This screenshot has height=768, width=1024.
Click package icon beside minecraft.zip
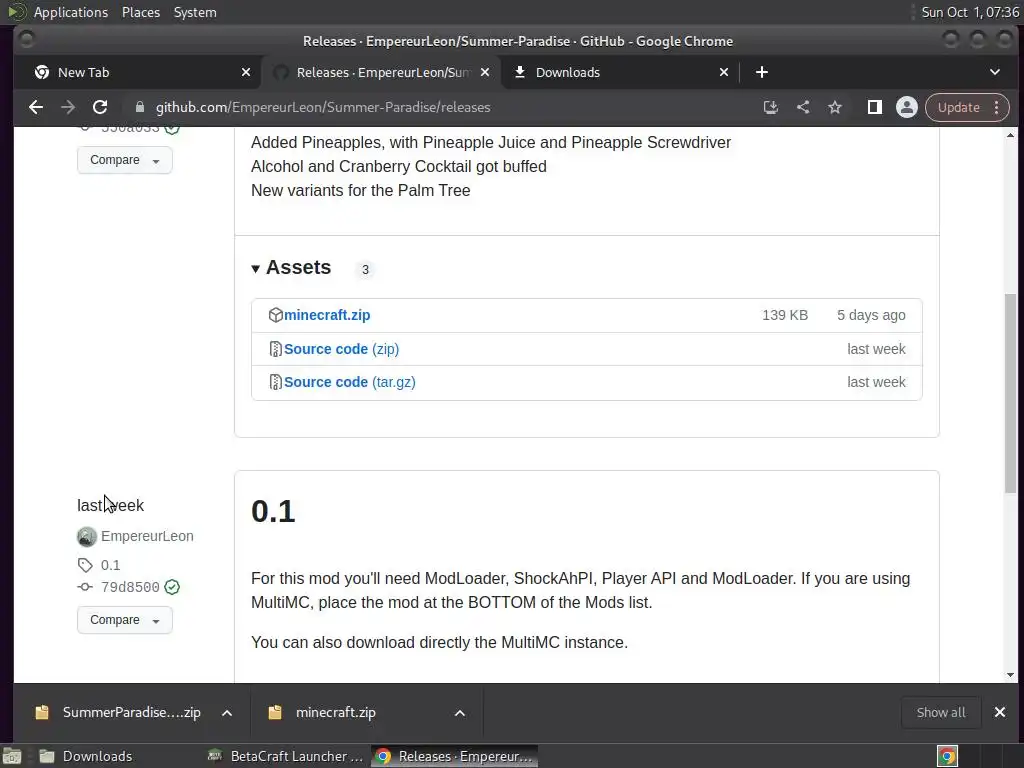(x=276, y=315)
